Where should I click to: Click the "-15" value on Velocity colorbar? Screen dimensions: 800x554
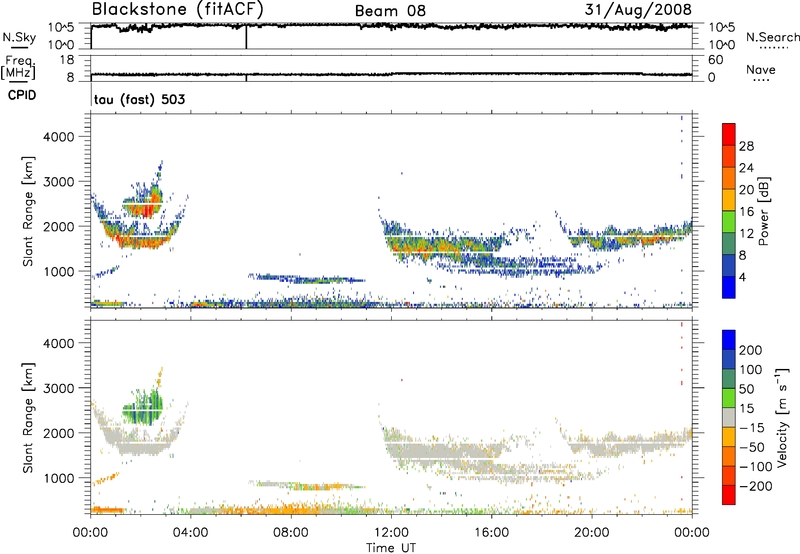[753, 428]
